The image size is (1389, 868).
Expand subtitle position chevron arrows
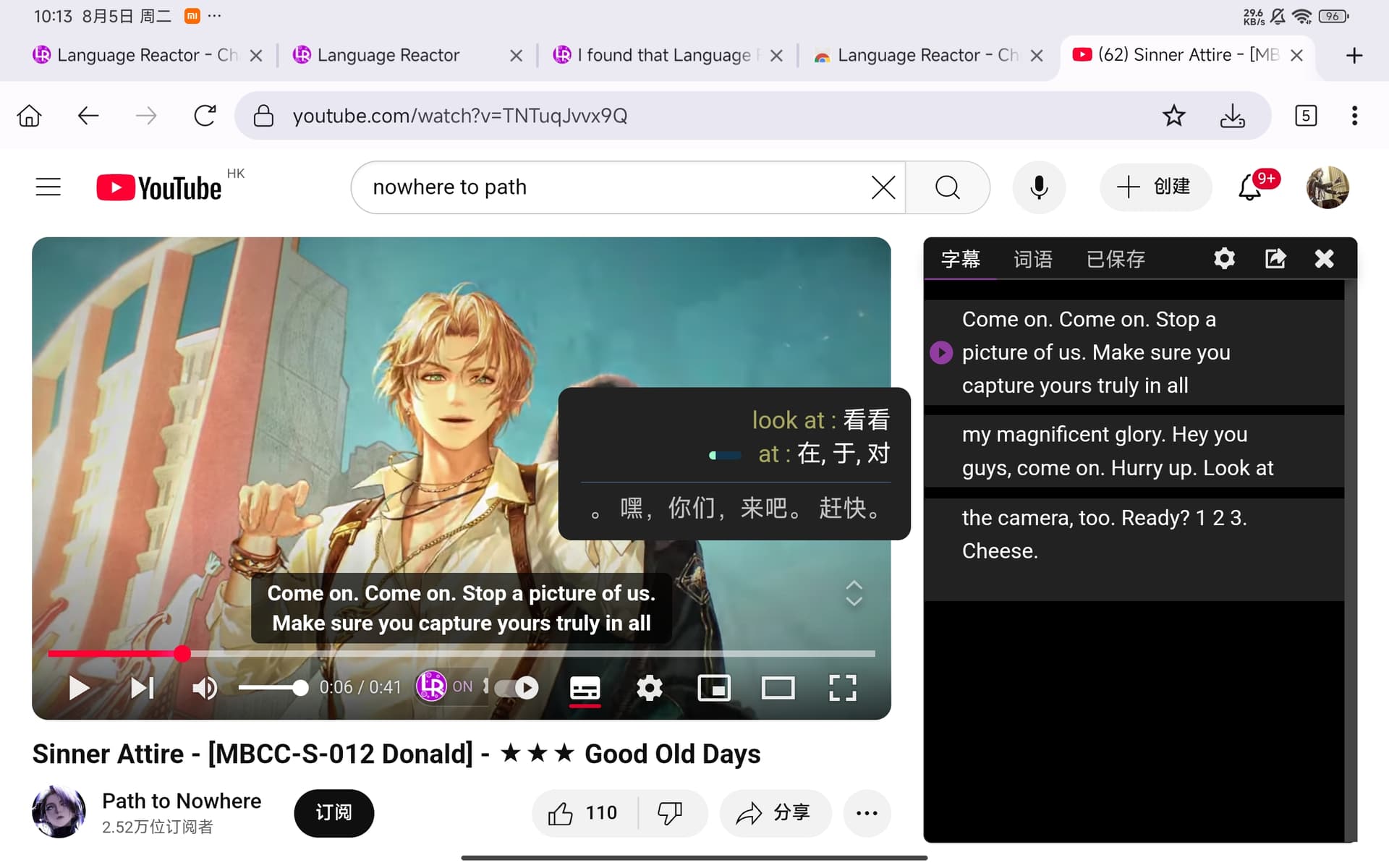coord(854,592)
